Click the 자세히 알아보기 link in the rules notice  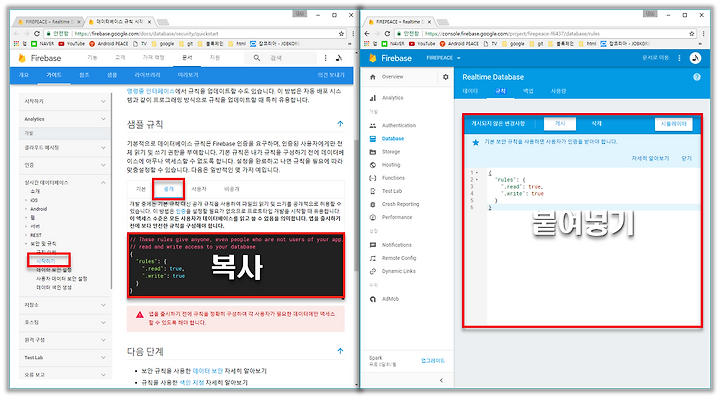650,158
